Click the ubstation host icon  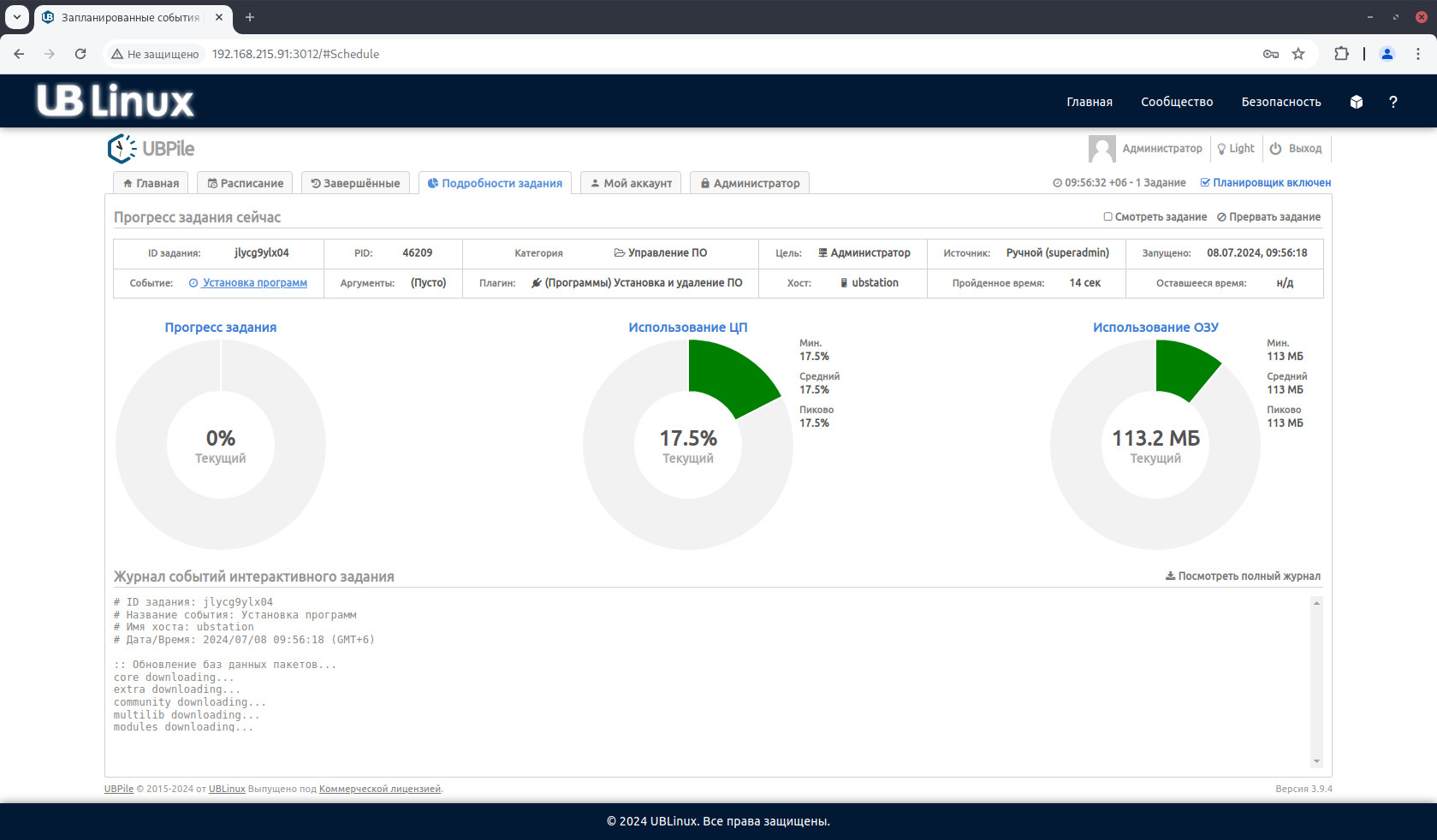coord(844,283)
